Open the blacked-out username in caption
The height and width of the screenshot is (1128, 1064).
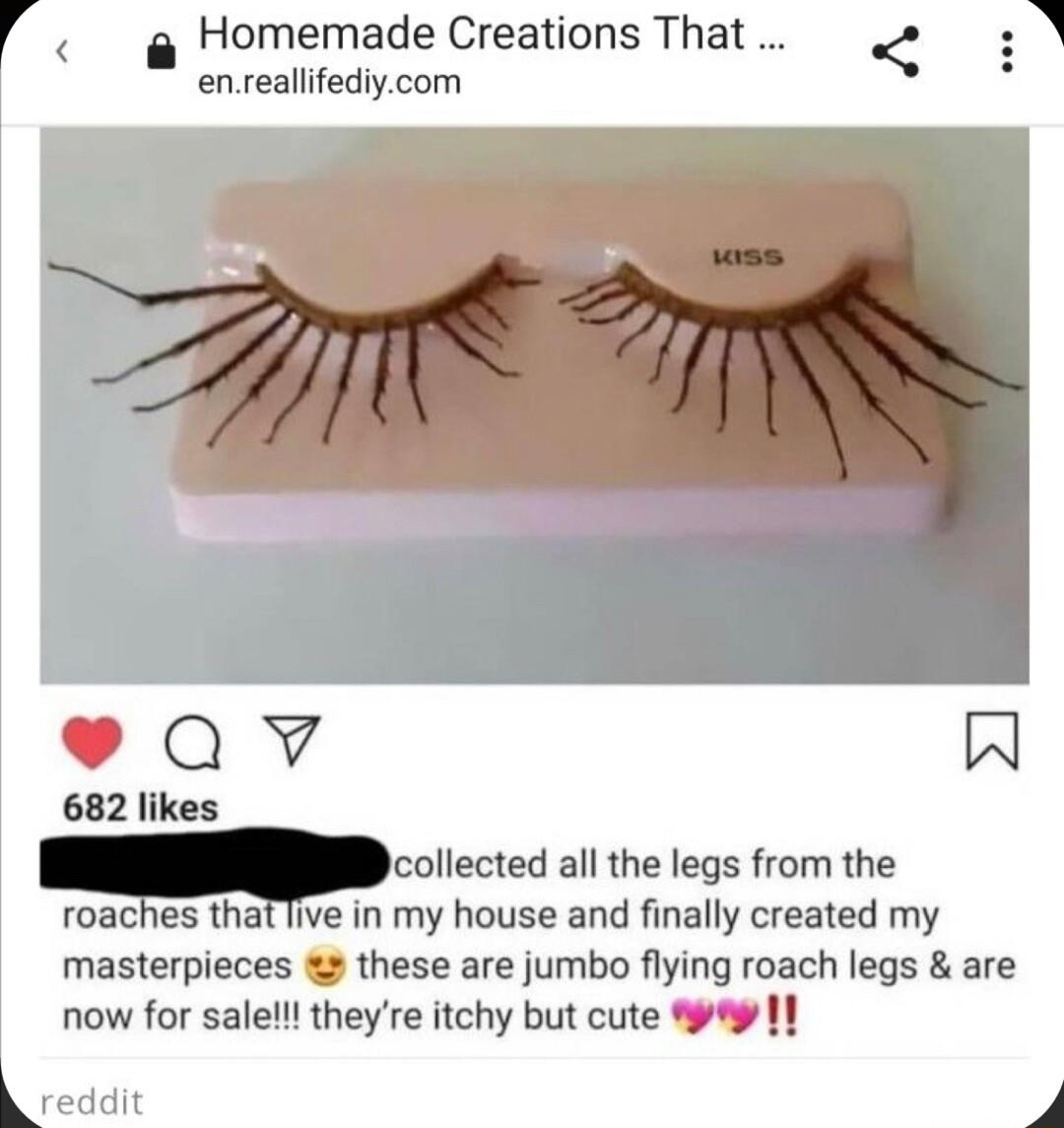[215, 866]
